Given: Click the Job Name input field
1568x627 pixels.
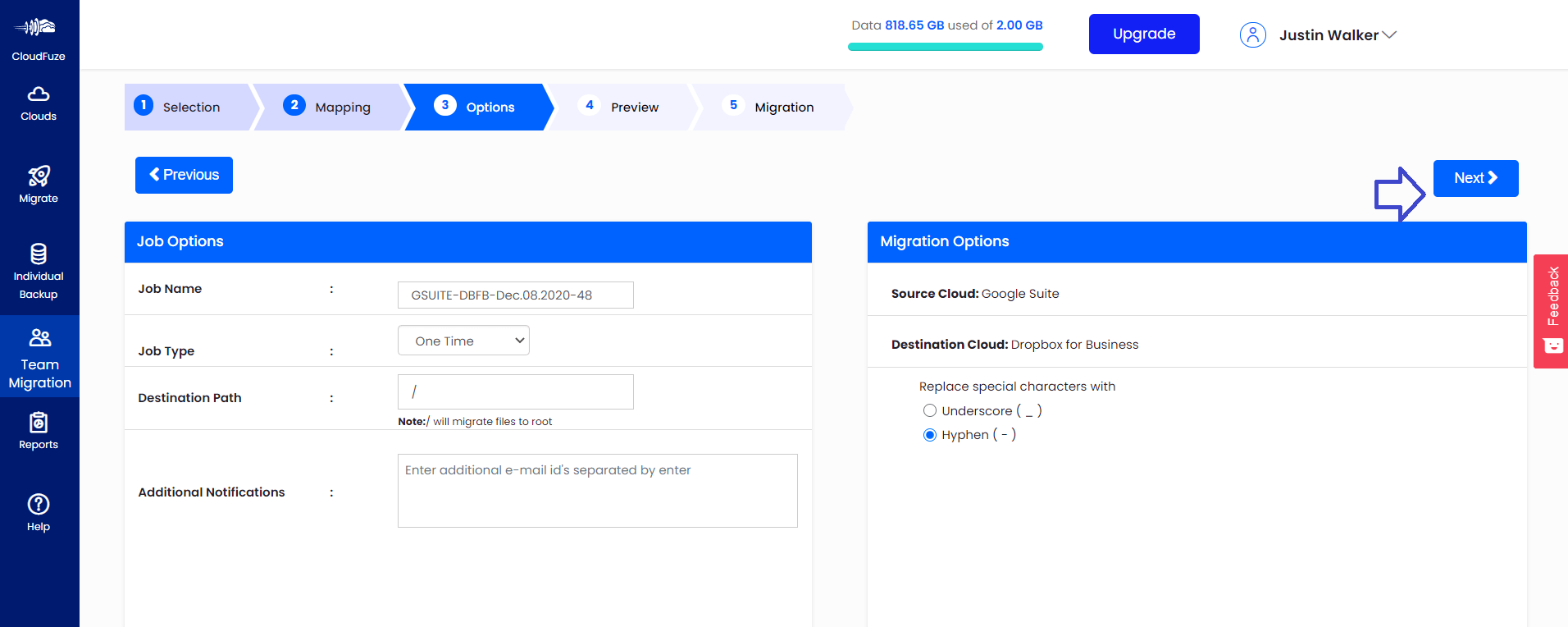Looking at the screenshot, I should coord(516,295).
